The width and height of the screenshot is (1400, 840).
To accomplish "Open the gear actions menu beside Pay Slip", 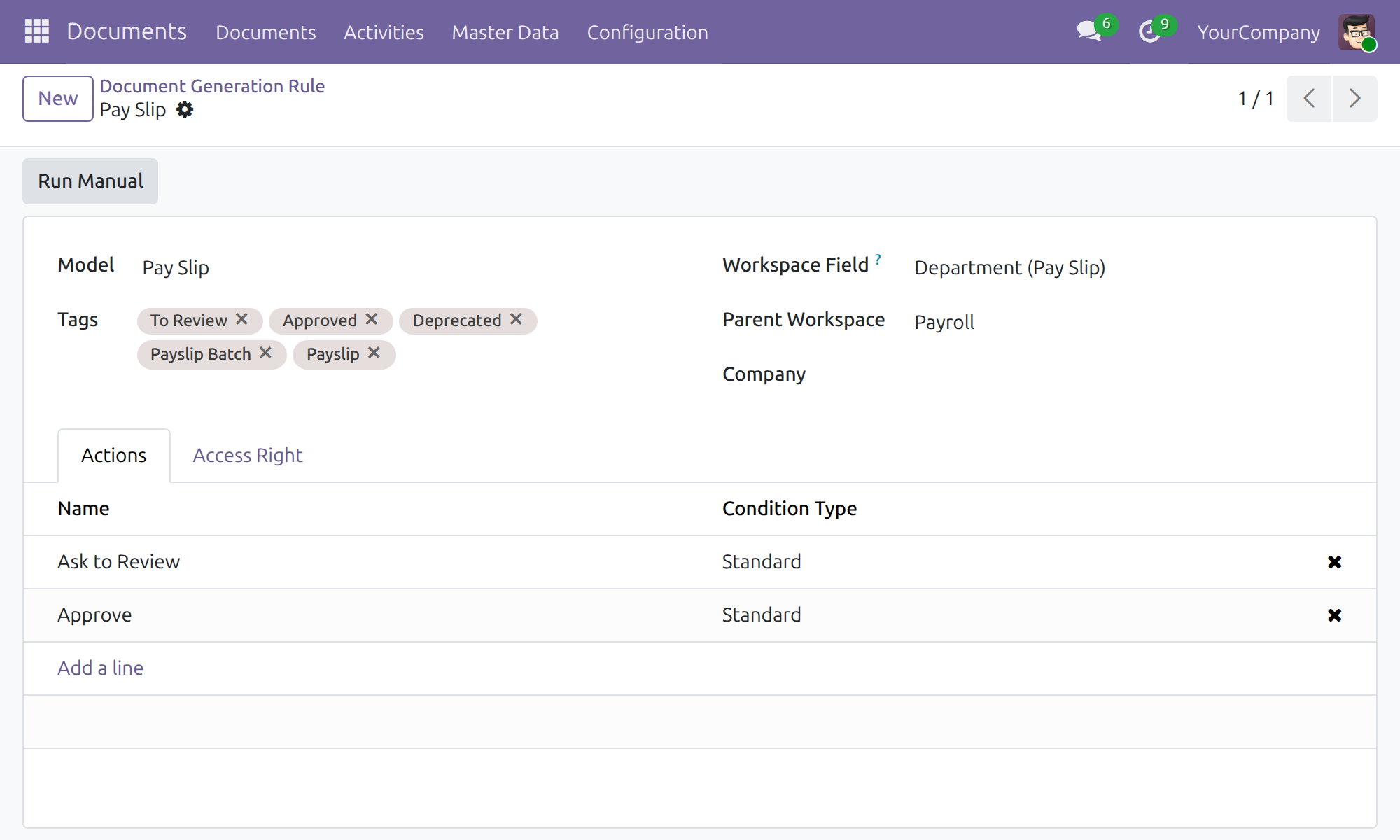I will point(185,110).
